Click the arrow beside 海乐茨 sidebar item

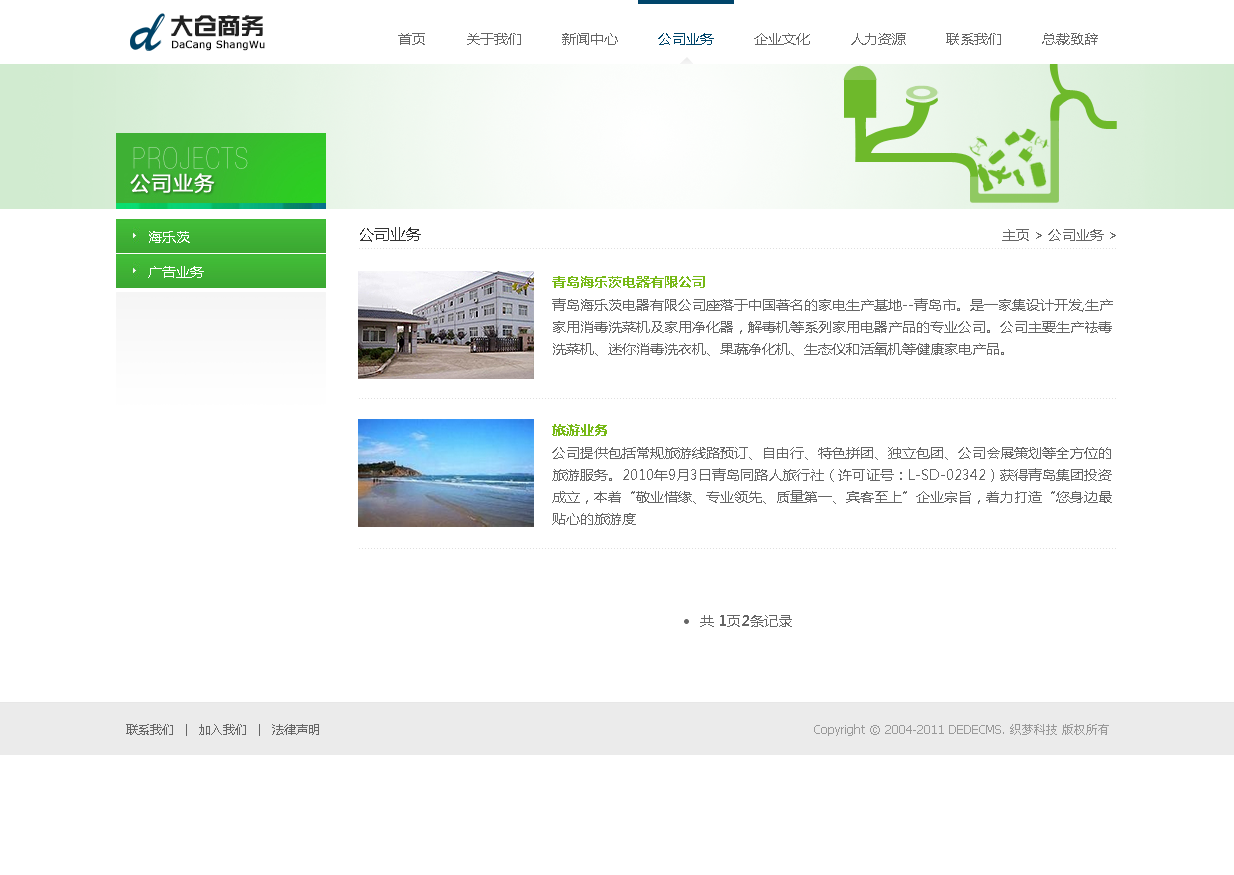click(134, 237)
